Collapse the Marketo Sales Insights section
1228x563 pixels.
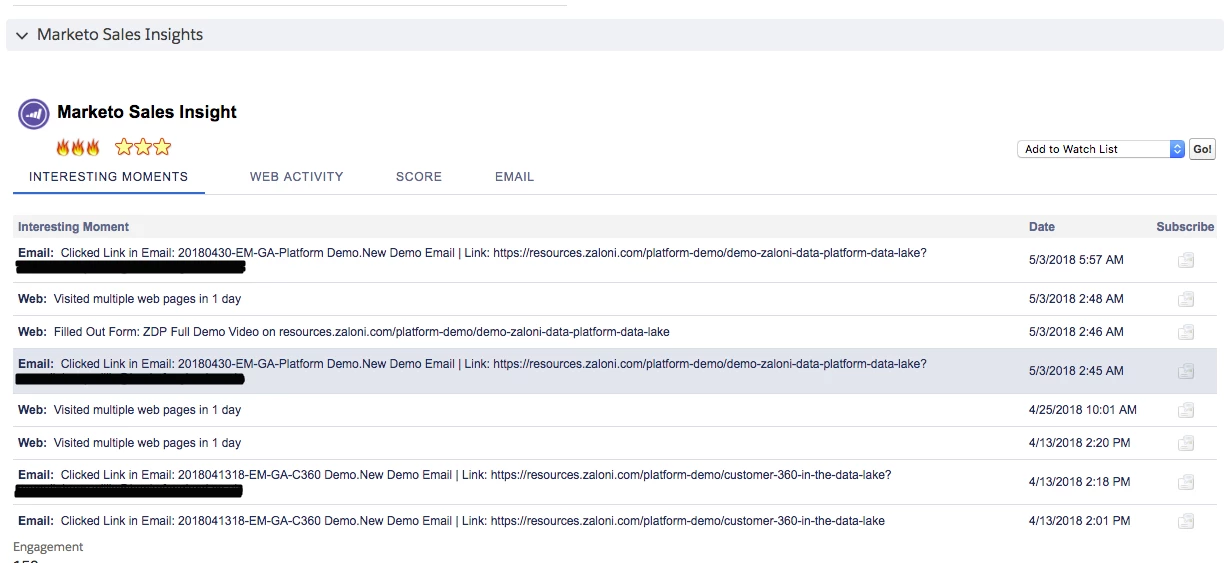click(22, 35)
